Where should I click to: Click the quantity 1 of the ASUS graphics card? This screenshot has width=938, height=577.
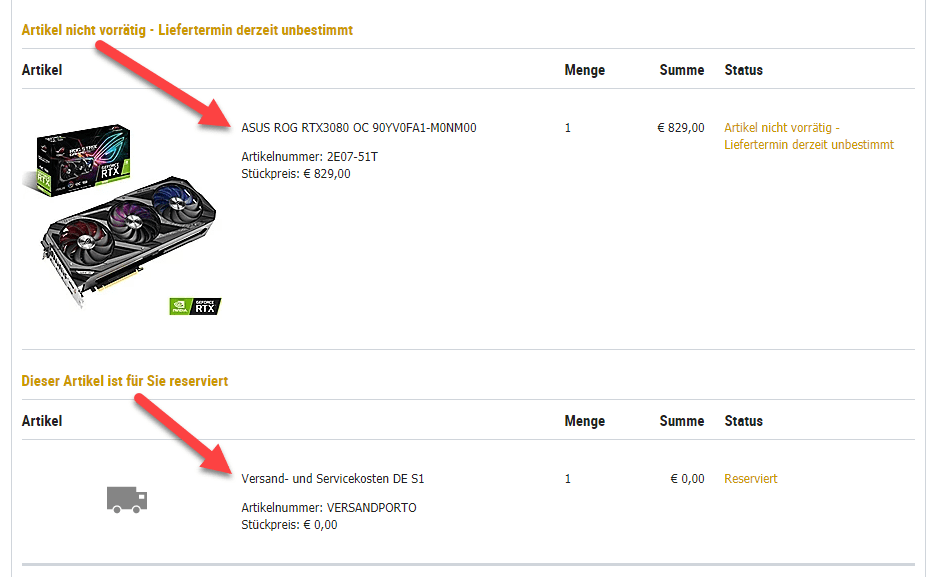(x=568, y=128)
